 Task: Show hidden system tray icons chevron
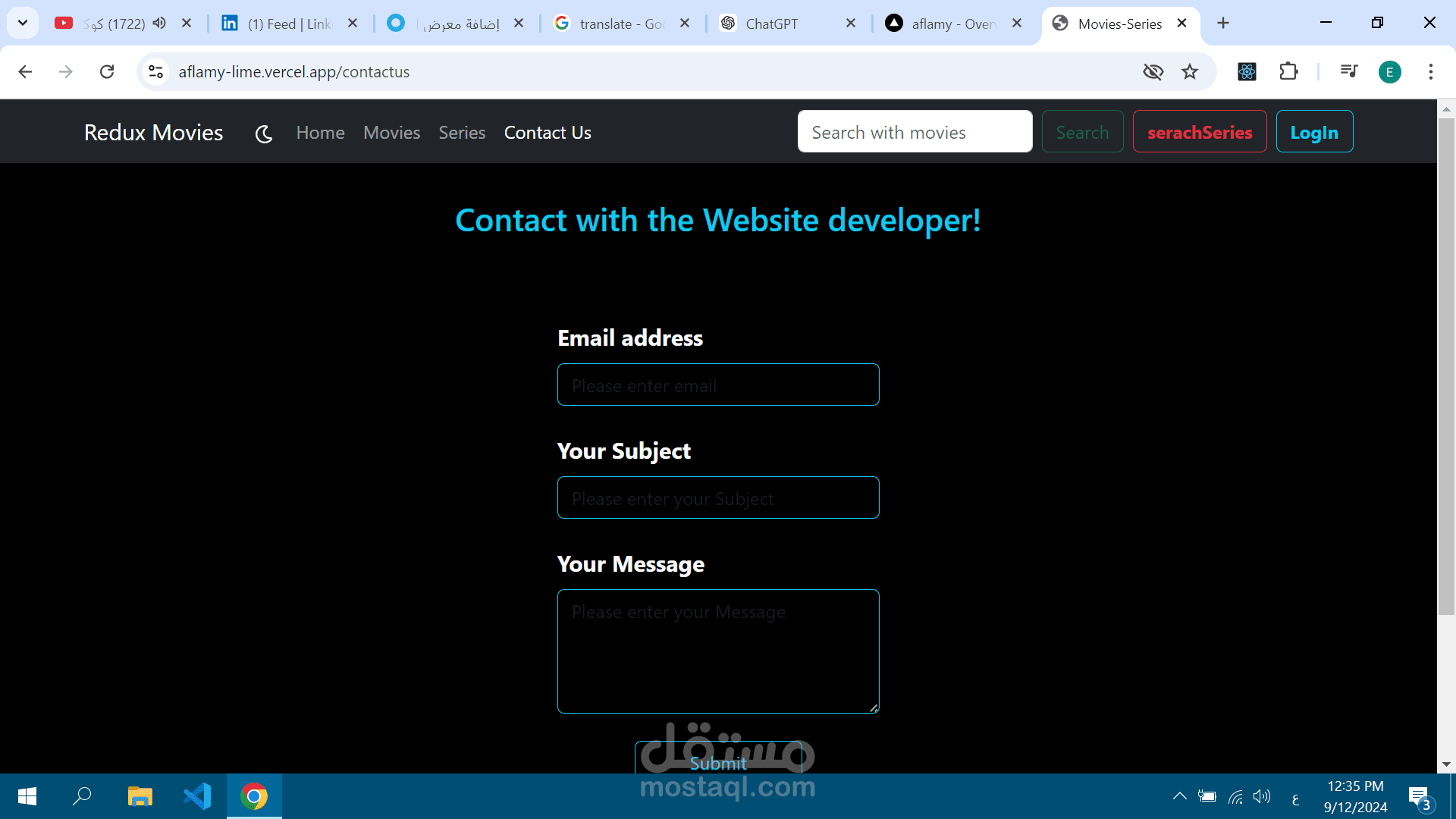pos(1179,796)
